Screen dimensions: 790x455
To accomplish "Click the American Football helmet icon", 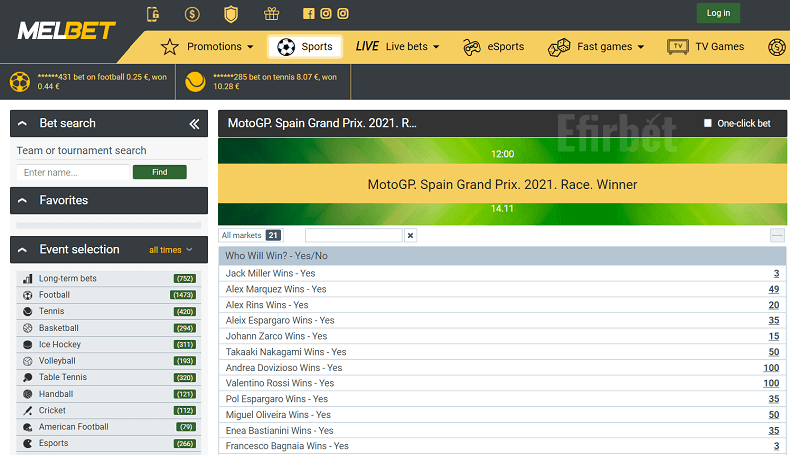I will (x=28, y=427).
